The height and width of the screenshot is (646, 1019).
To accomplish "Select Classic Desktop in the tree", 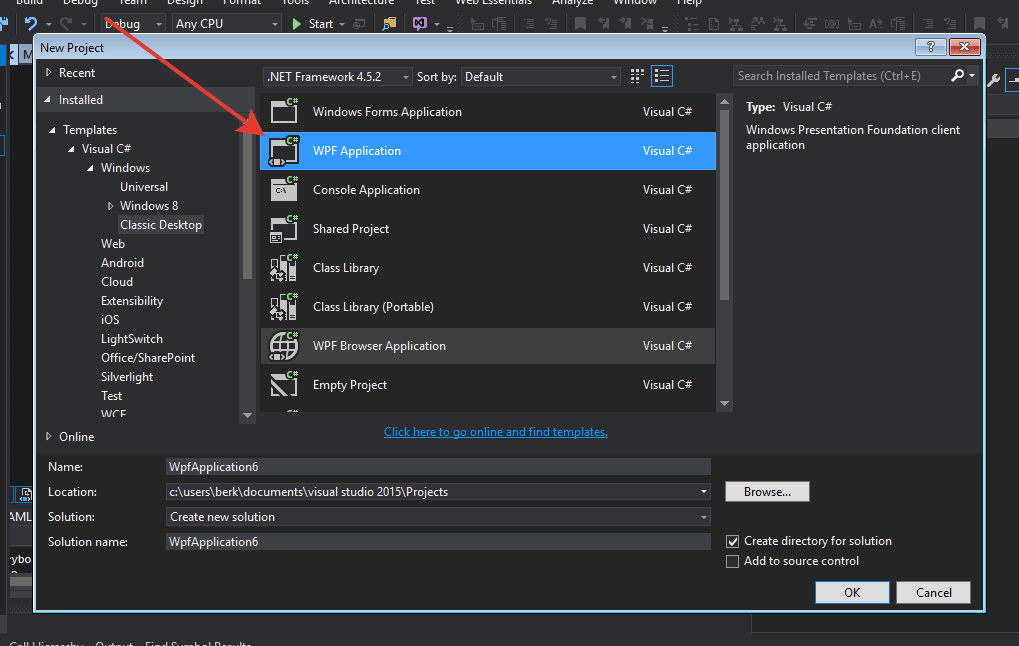I will [x=161, y=225].
